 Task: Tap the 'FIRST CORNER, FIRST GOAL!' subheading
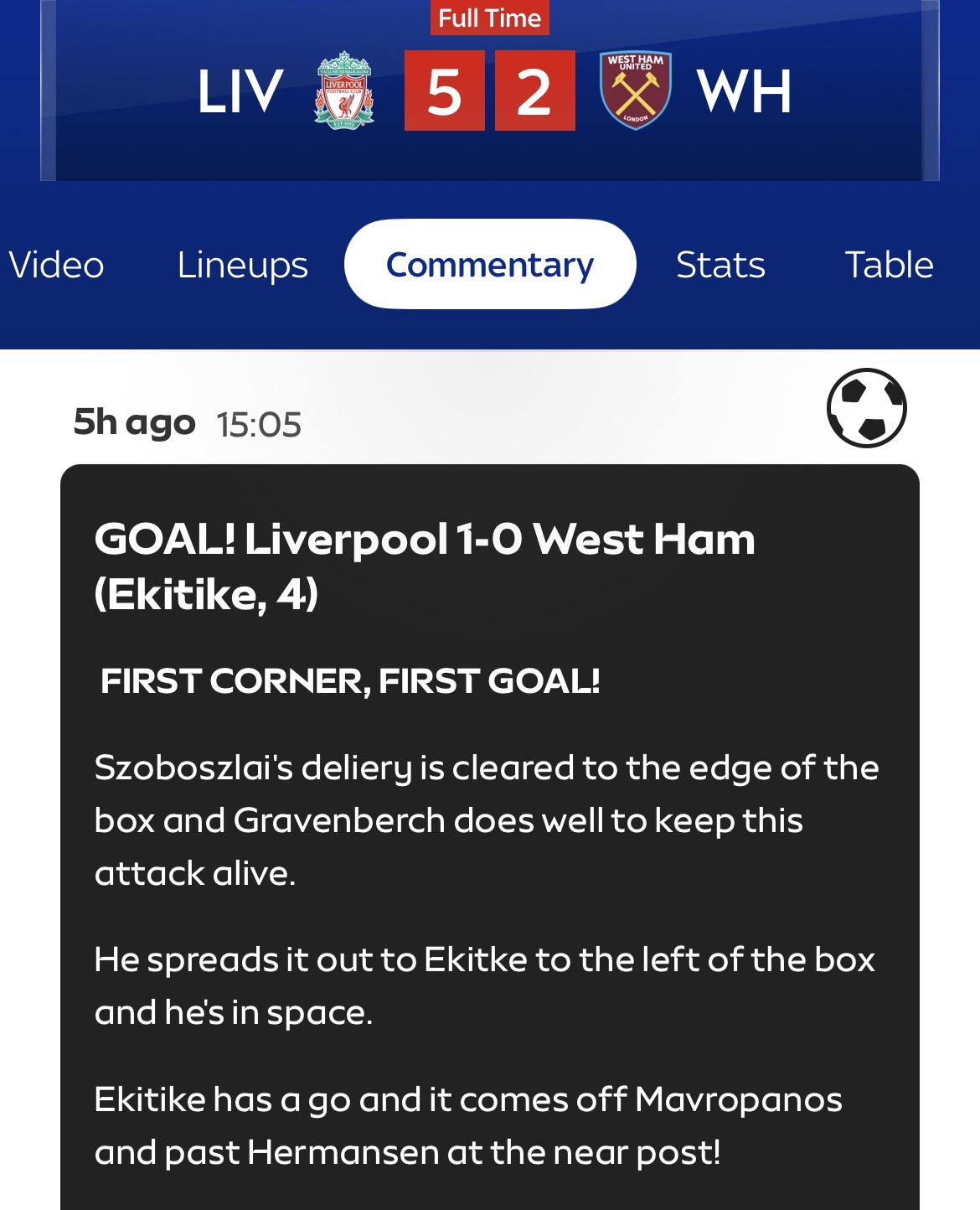tap(350, 681)
